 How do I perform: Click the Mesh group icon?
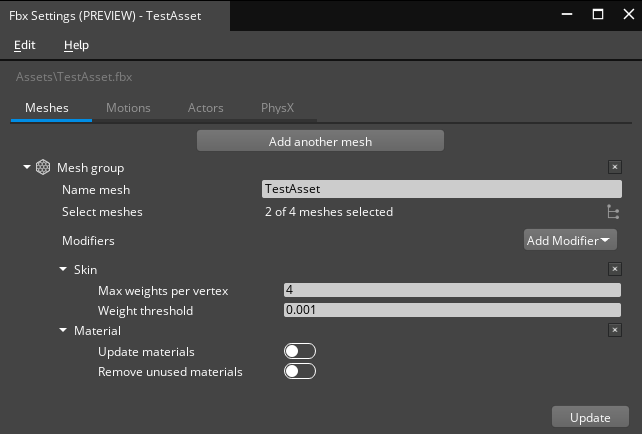click(x=43, y=168)
